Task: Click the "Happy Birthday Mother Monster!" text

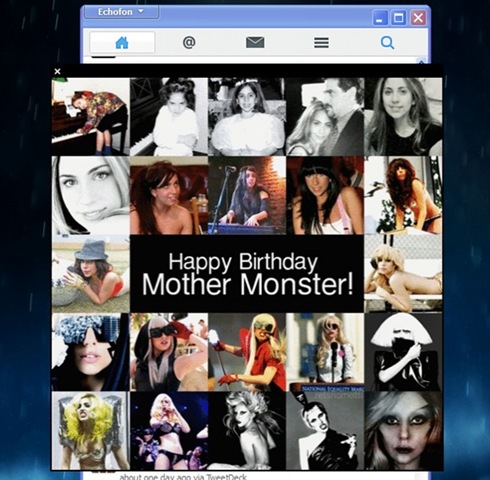Action: coord(247,274)
